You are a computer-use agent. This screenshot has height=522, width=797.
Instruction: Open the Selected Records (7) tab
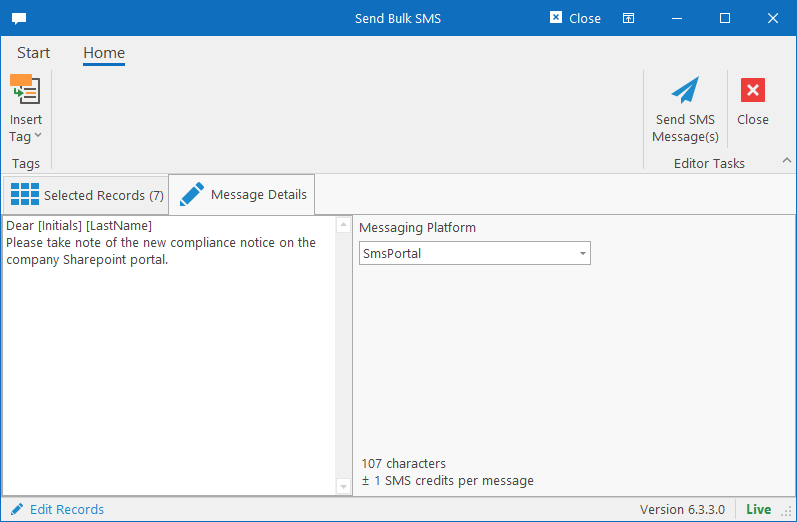coord(86,195)
